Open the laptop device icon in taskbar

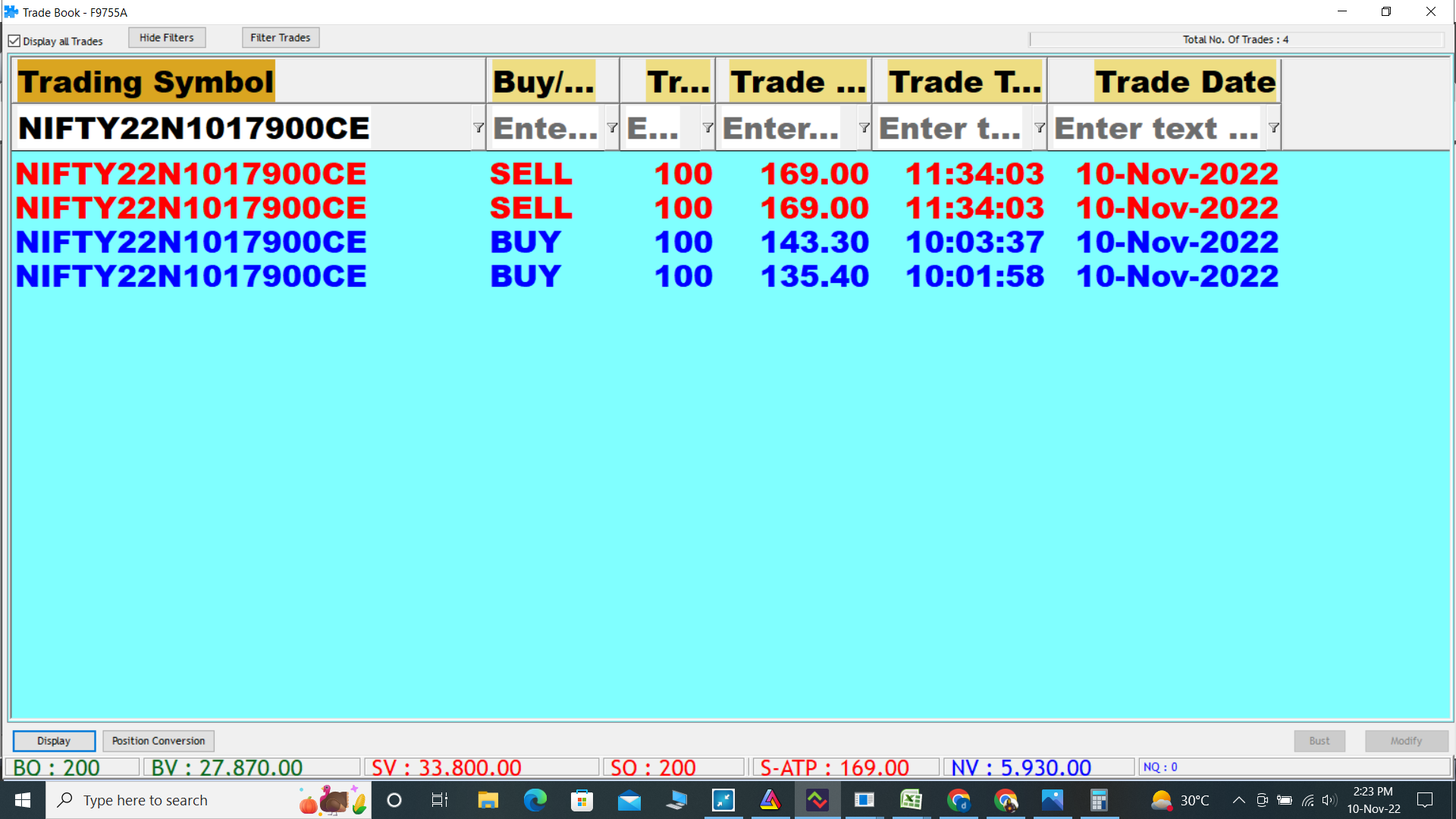point(676,800)
